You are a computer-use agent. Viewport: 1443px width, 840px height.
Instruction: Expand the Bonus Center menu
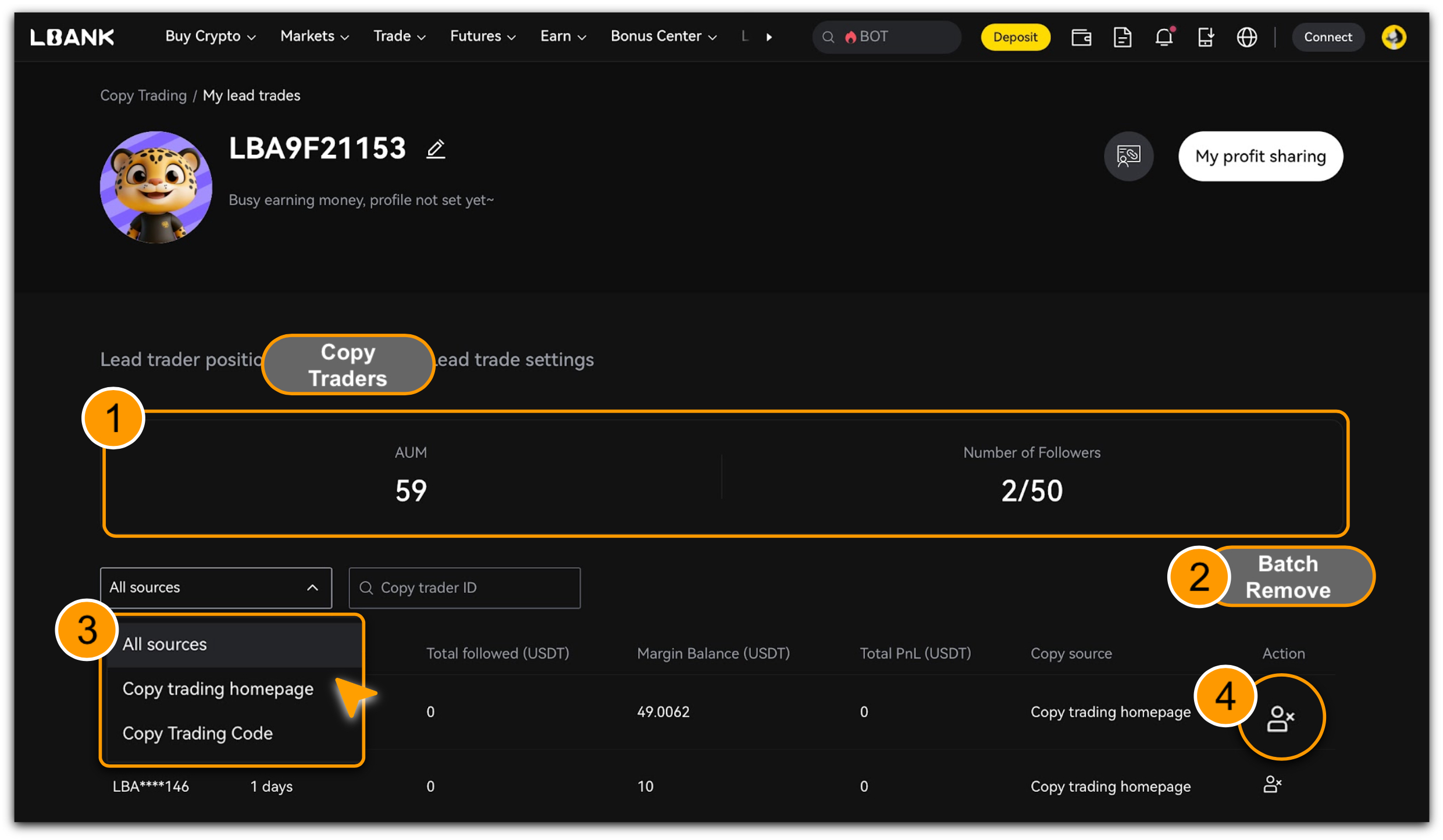[663, 37]
